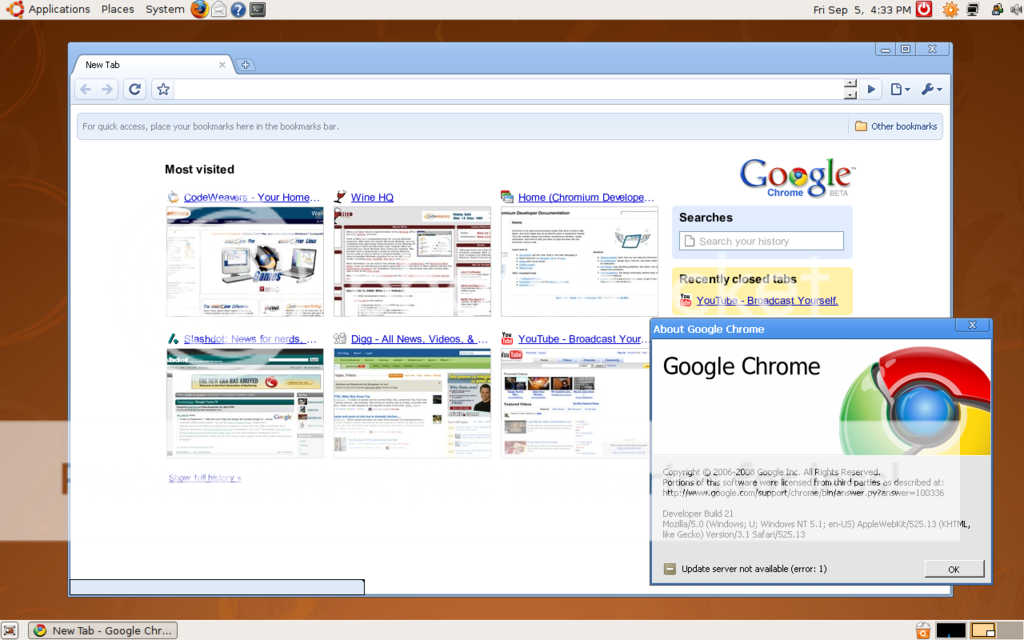The image size is (1024, 640).
Task: Go back with the back arrow
Action: (86, 89)
